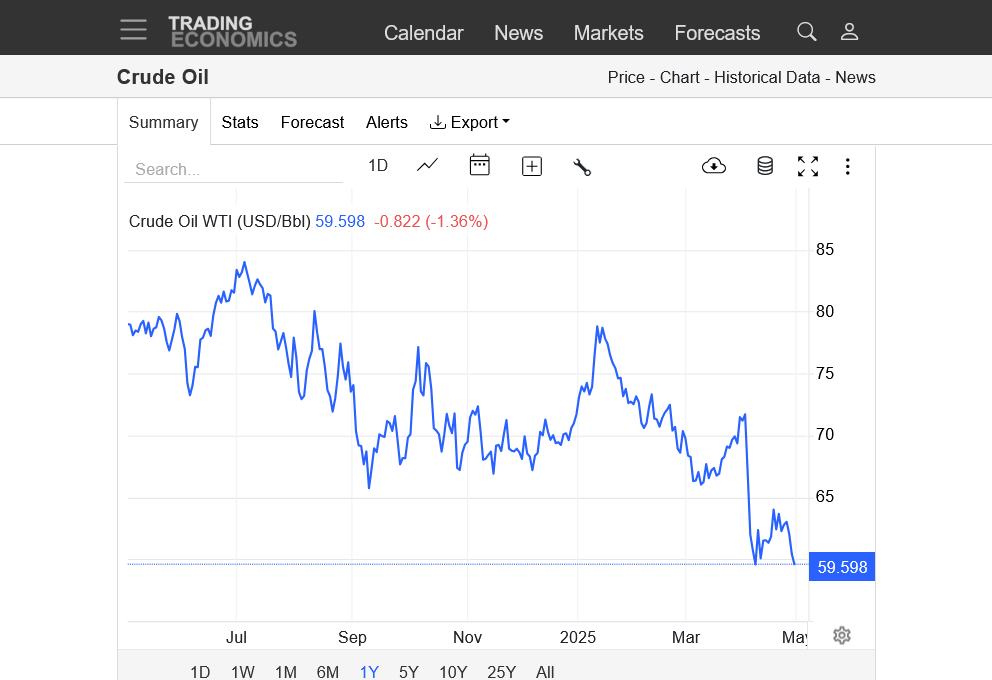This screenshot has width=992, height=680.
Task: Click the chart search input field
Action: click(234, 169)
